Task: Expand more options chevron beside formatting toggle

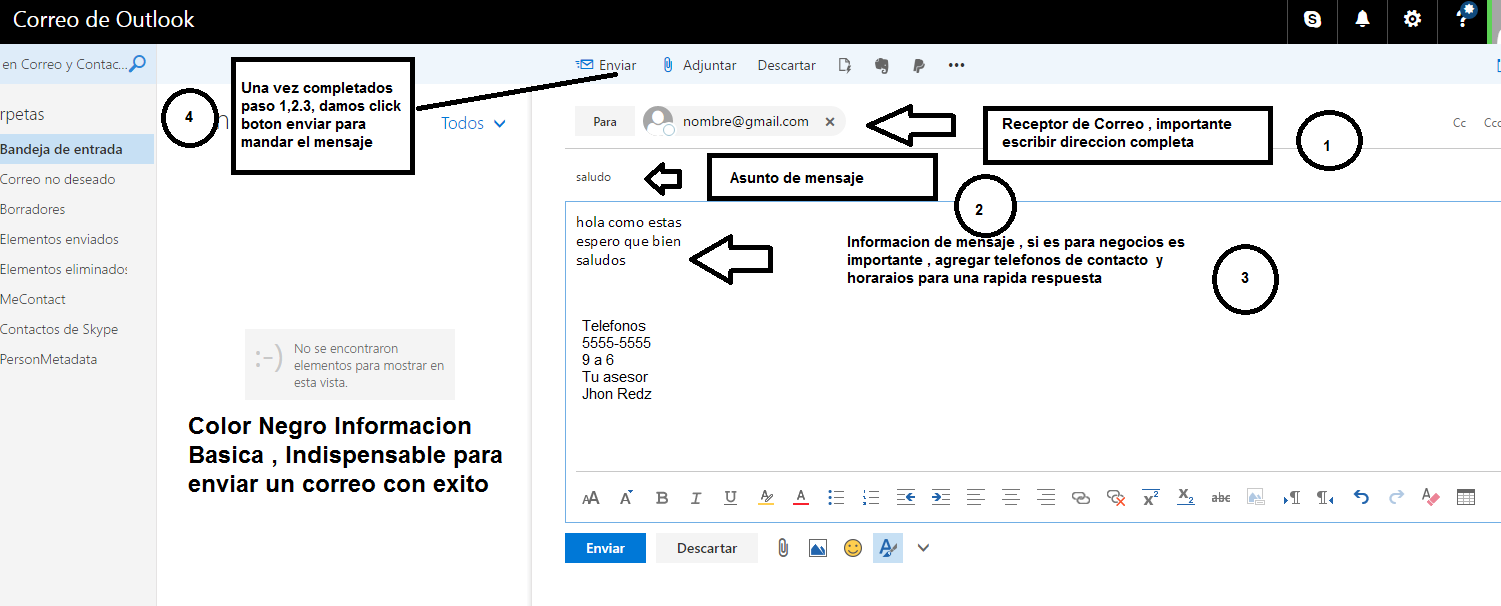Action: 923,548
